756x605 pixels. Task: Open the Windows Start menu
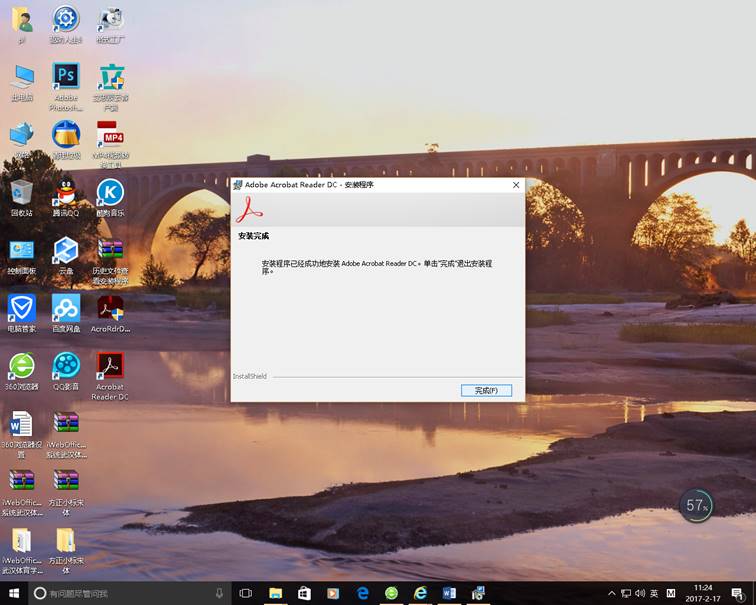pyautogui.click(x=13, y=593)
